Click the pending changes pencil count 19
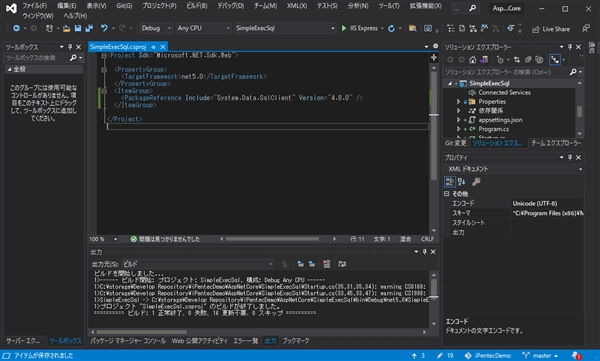The image size is (600, 361). click(445, 356)
